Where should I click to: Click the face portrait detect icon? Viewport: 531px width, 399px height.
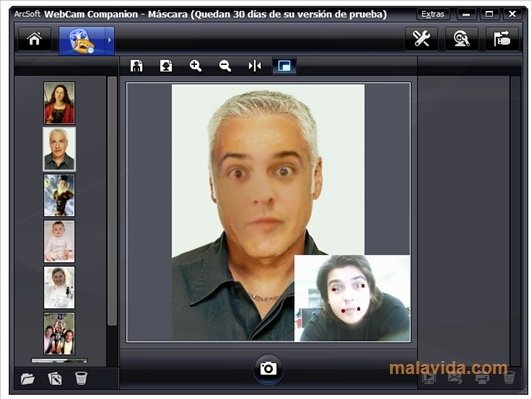tap(166, 66)
